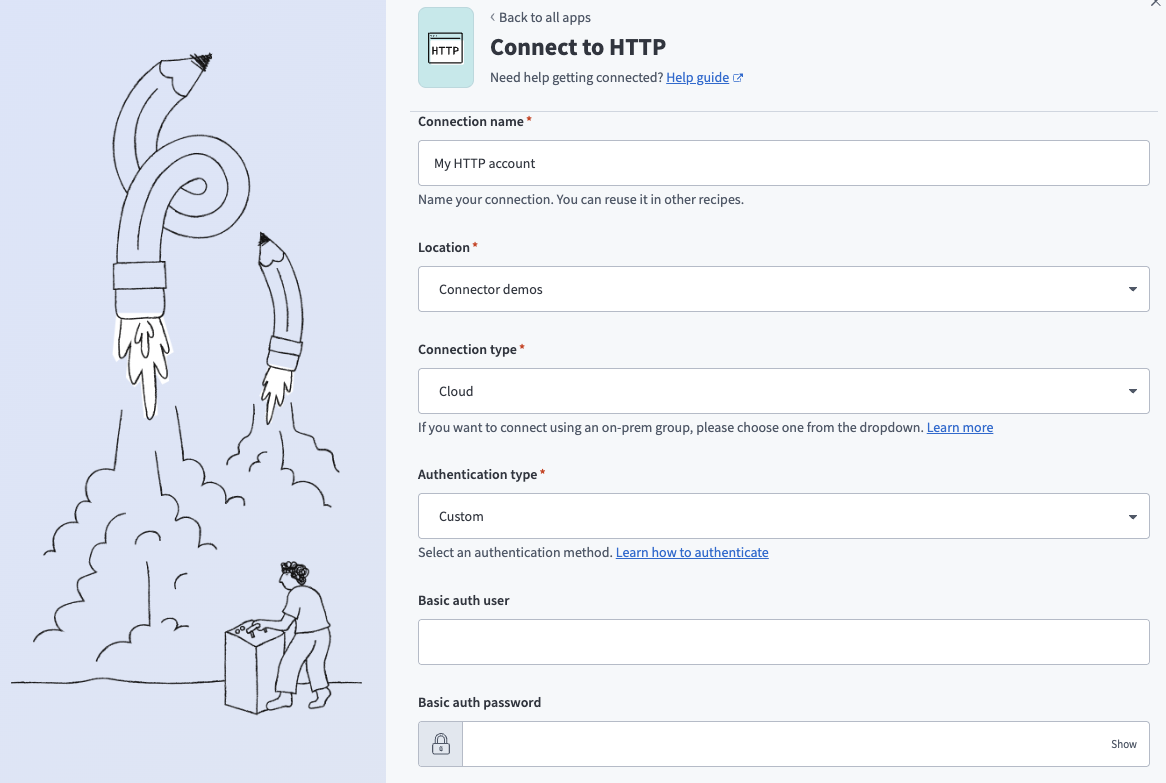
Task: Show the Basic auth password
Action: tap(1123, 744)
